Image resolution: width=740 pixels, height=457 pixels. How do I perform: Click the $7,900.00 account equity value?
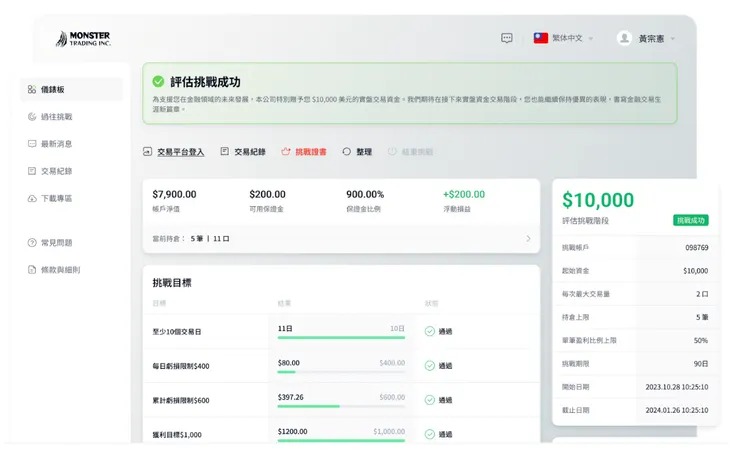(174, 194)
